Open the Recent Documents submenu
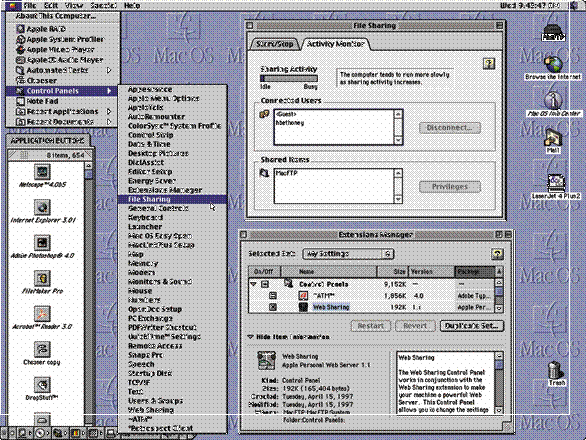This screenshot has width=586, height=440. (x=62, y=122)
